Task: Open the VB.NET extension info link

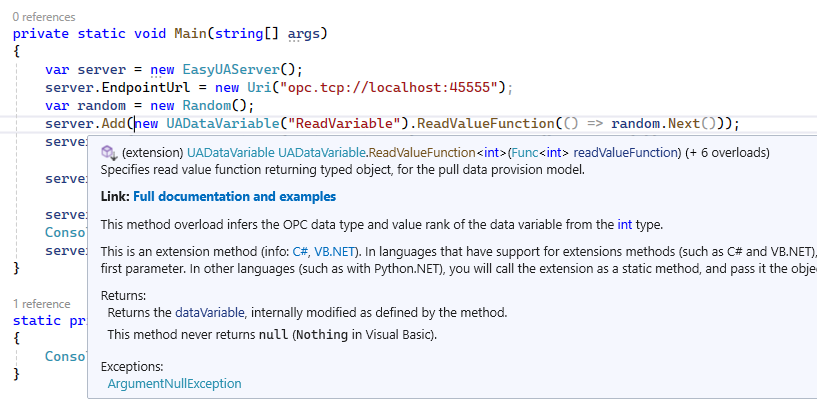Action: pos(335,252)
